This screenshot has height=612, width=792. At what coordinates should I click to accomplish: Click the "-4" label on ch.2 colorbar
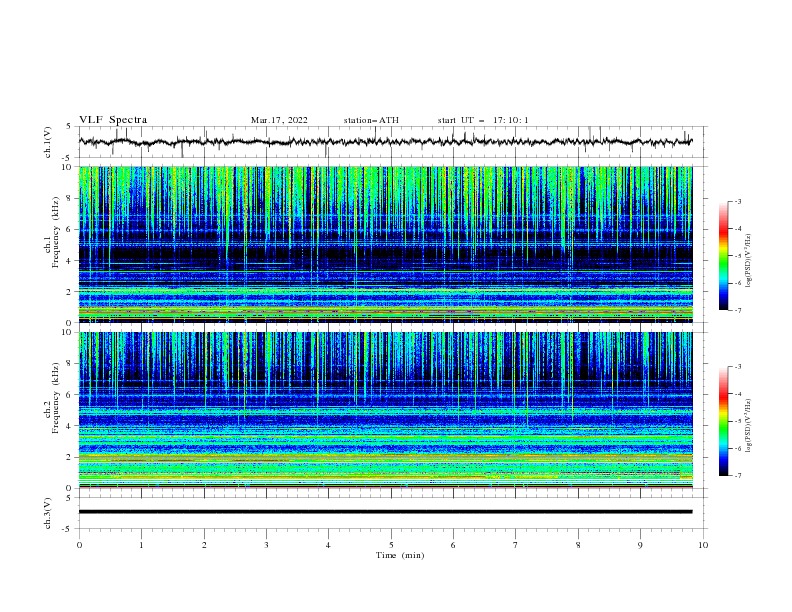[x=738, y=394]
